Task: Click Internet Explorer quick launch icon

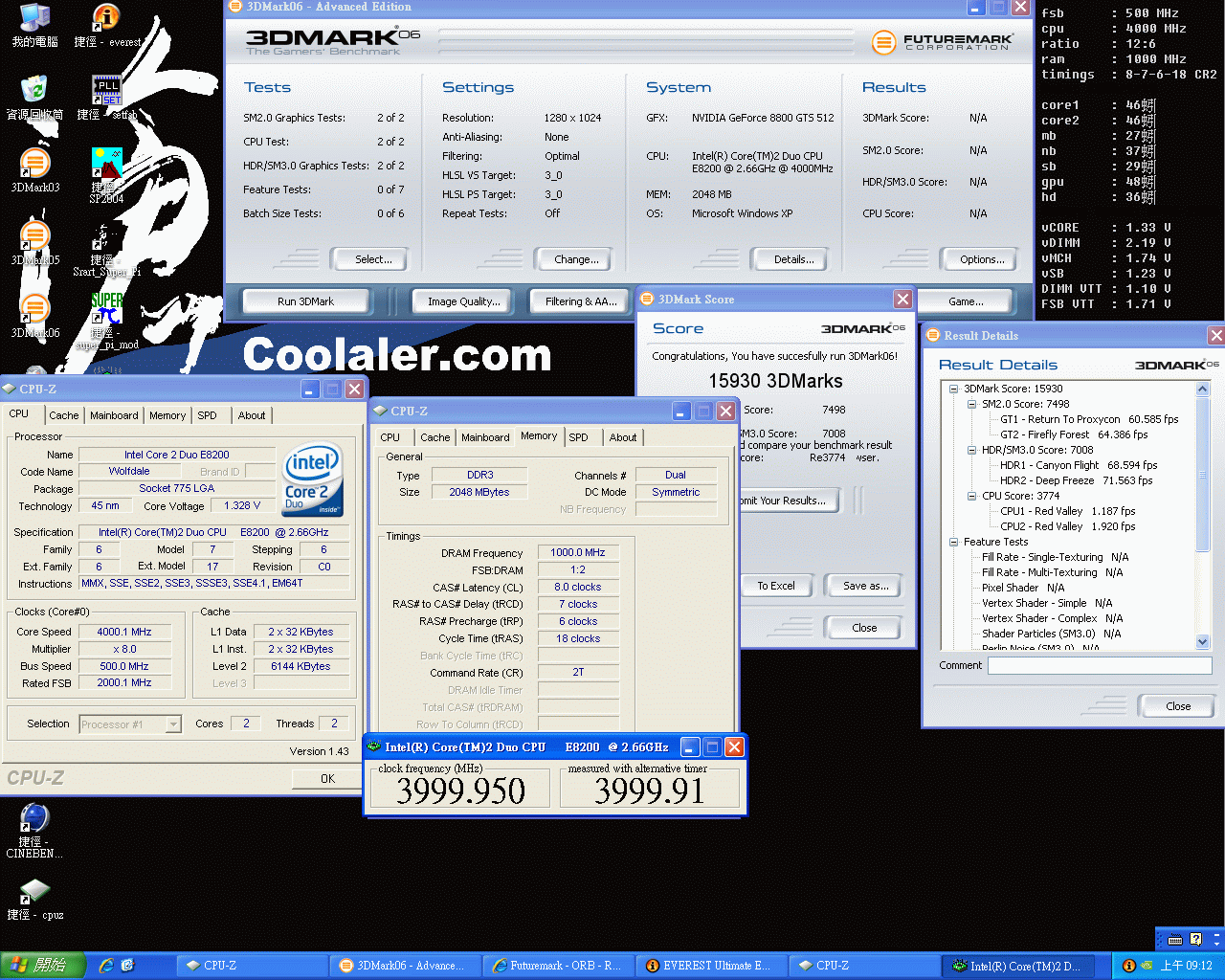Action: [106, 966]
